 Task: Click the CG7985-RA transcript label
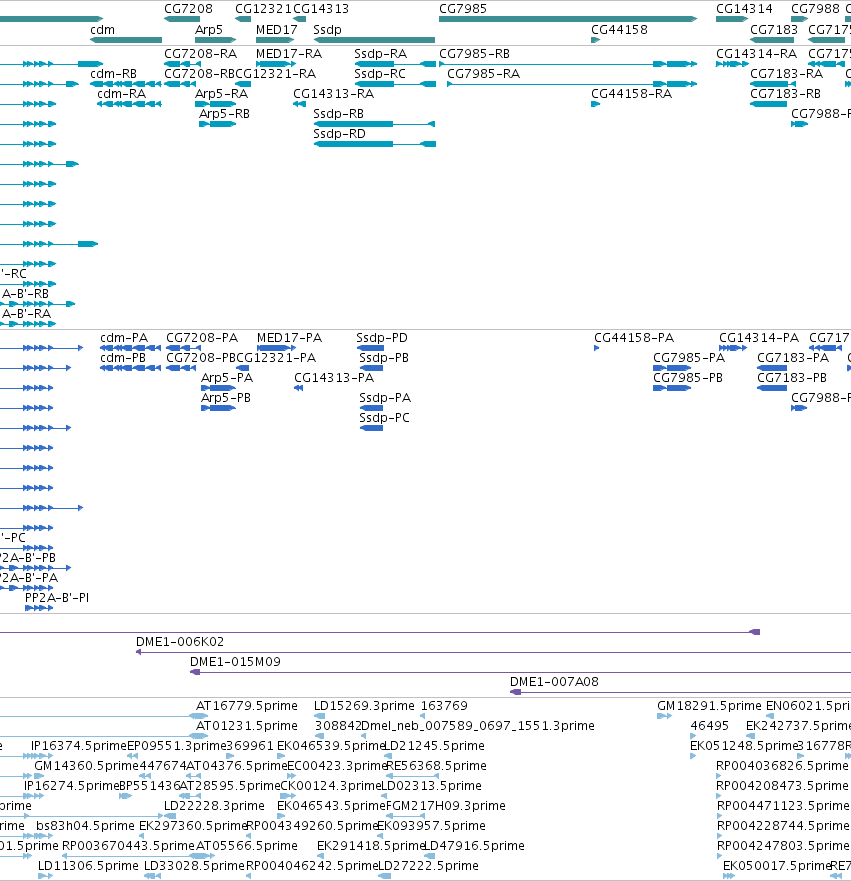pyautogui.click(x=484, y=74)
